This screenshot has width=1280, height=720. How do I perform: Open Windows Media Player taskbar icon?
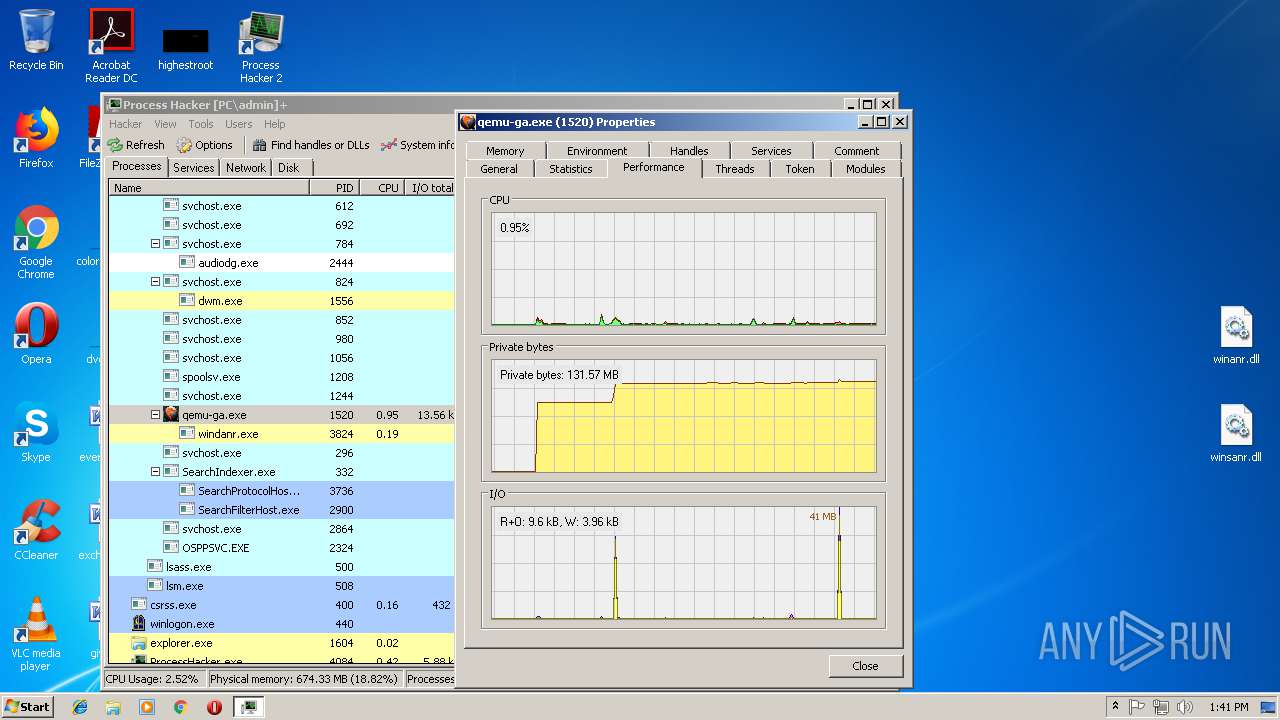[x=147, y=707]
